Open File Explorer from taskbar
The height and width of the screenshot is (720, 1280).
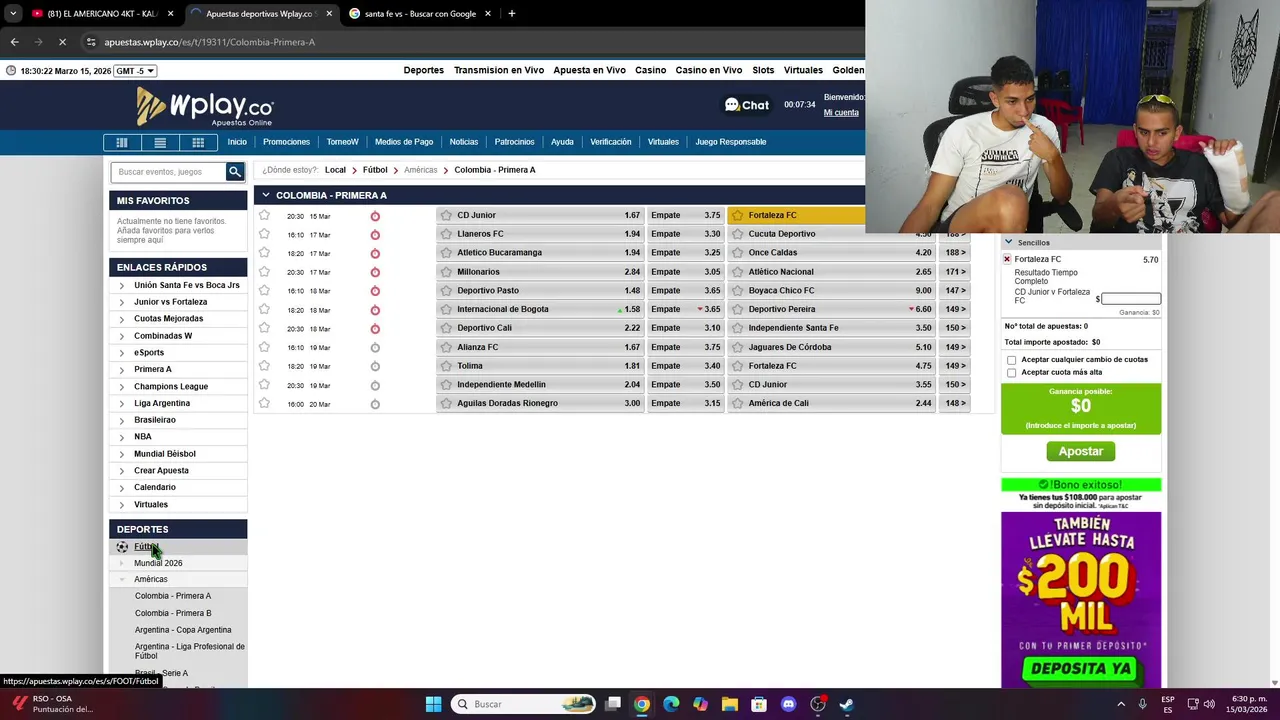pos(730,704)
